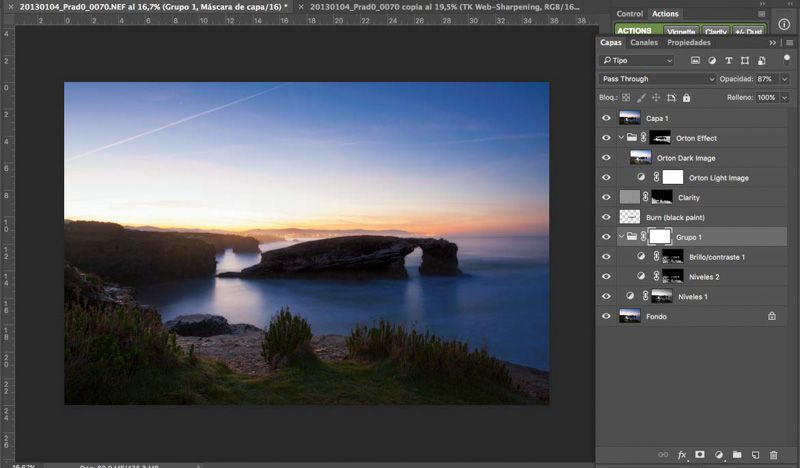
Task: Lock image pixels with brush icon
Action: (641, 98)
